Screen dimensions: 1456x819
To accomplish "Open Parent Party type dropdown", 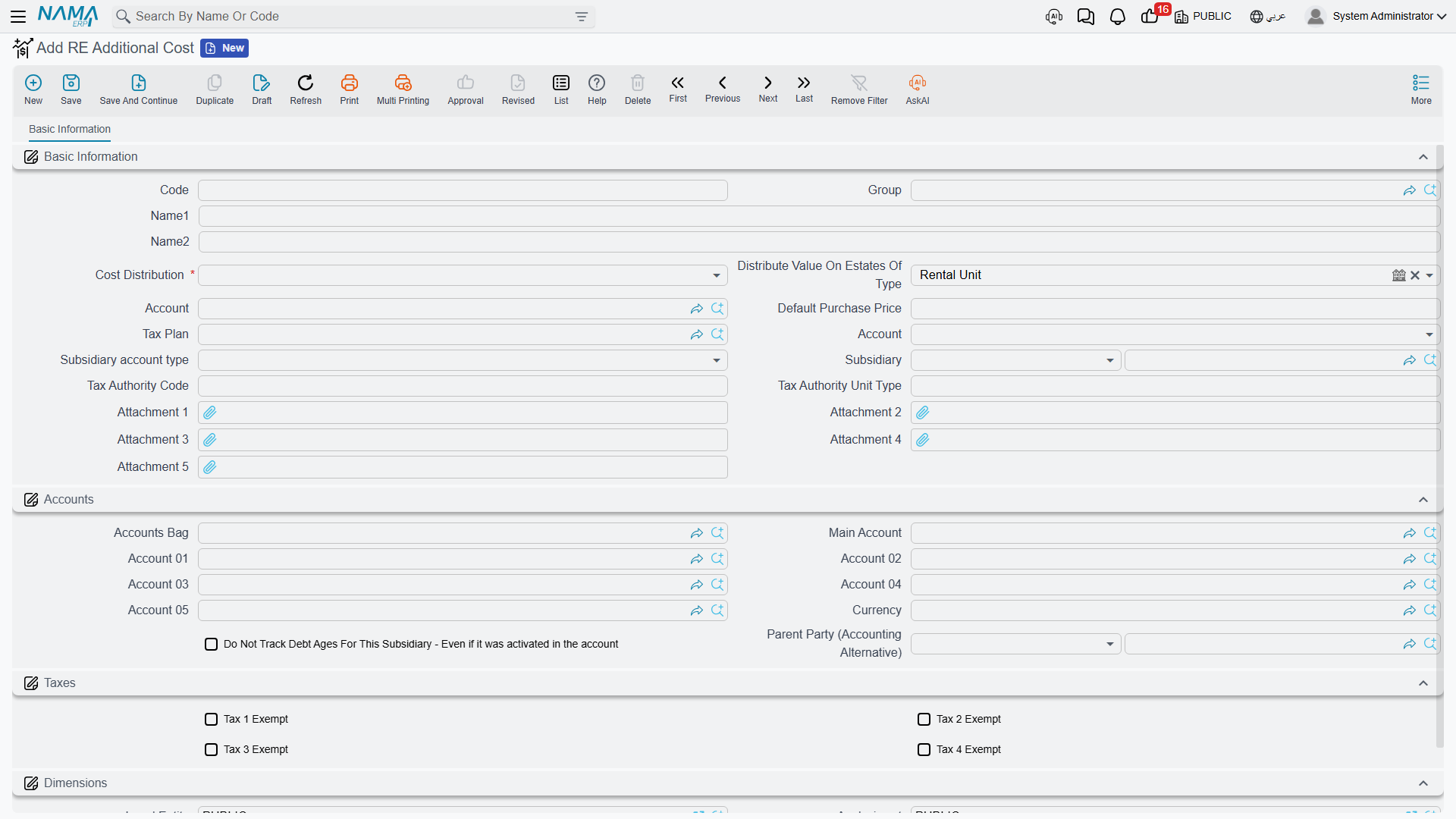I will (1110, 644).
